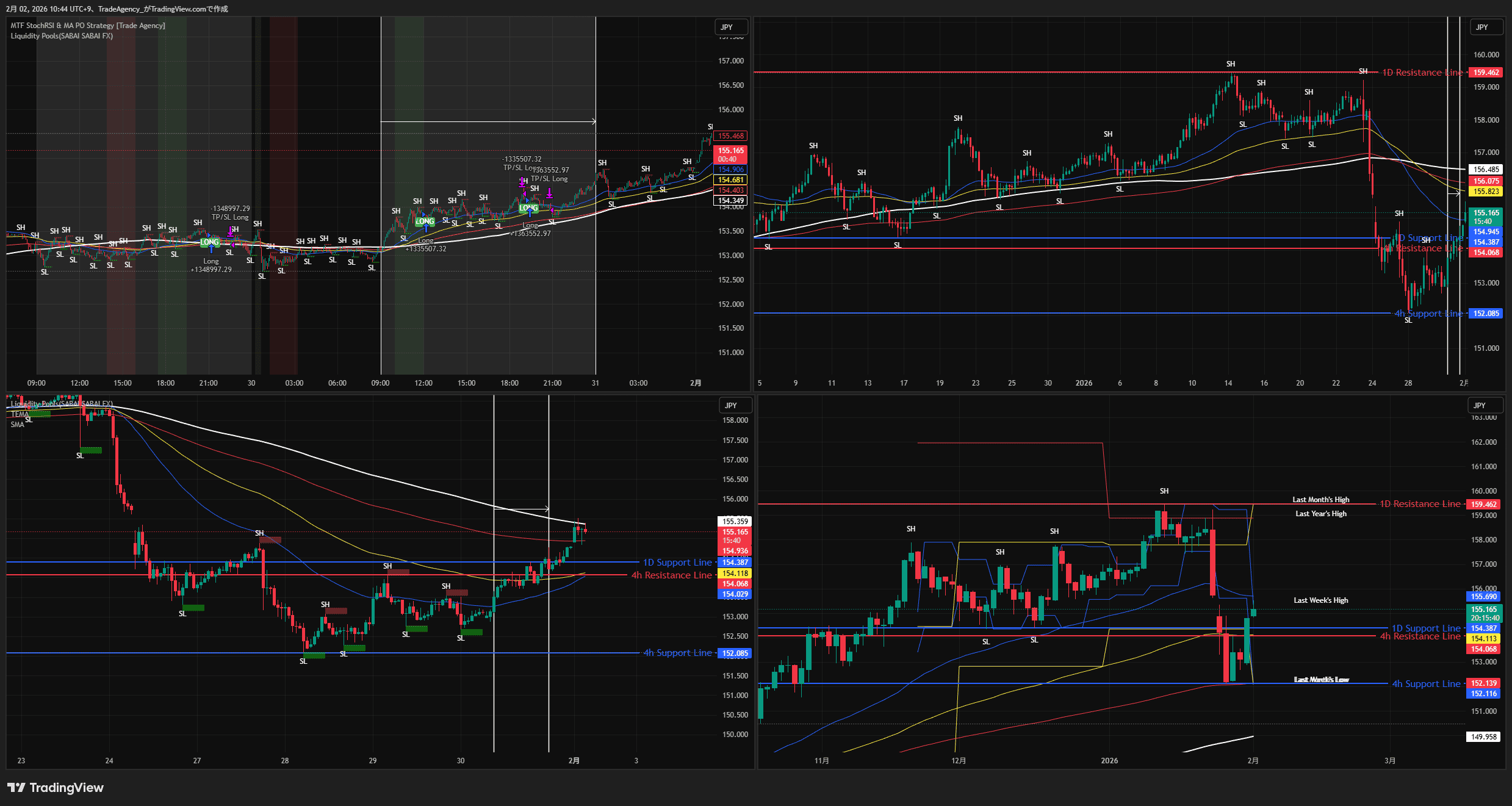
Task: Click the white 149.958 price axis label
Action: pos(1483,736)
